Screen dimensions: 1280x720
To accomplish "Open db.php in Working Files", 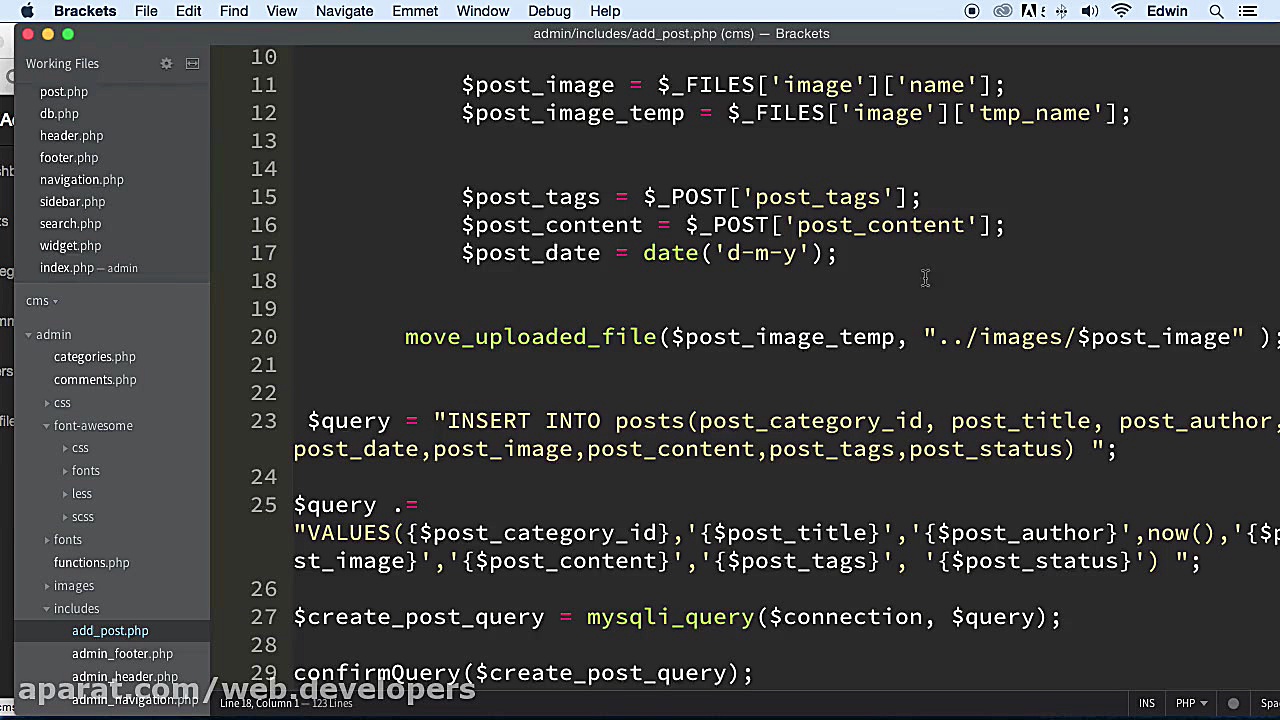I will 59,114.
